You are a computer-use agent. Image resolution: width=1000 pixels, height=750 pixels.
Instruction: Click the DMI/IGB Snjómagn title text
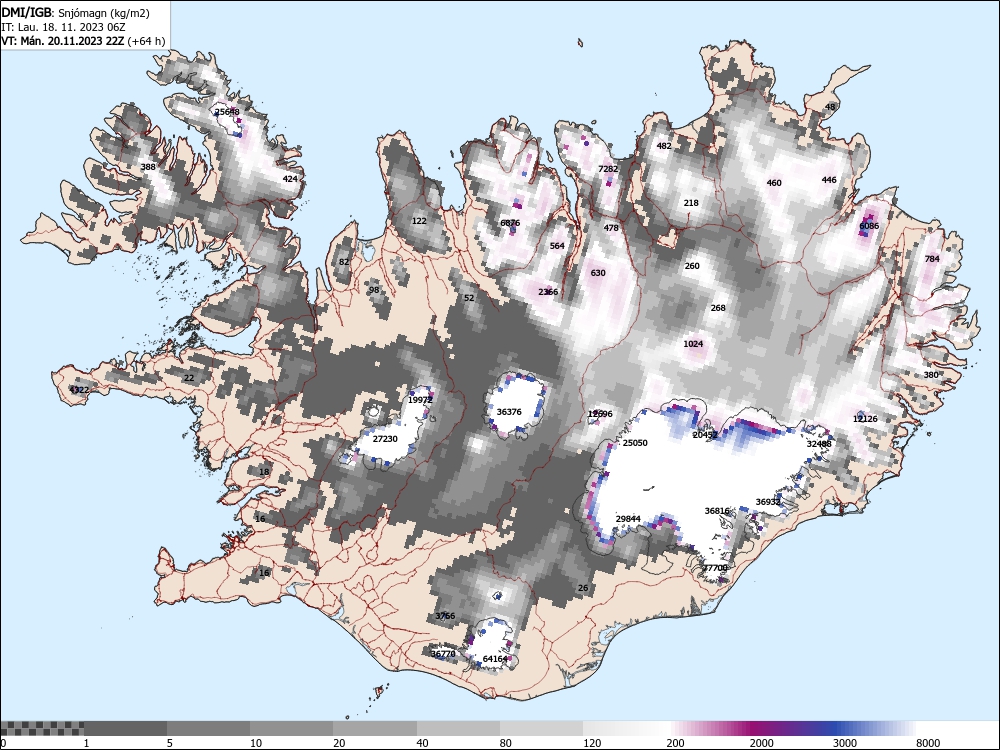pyautogui.click(x=76, y=13)
